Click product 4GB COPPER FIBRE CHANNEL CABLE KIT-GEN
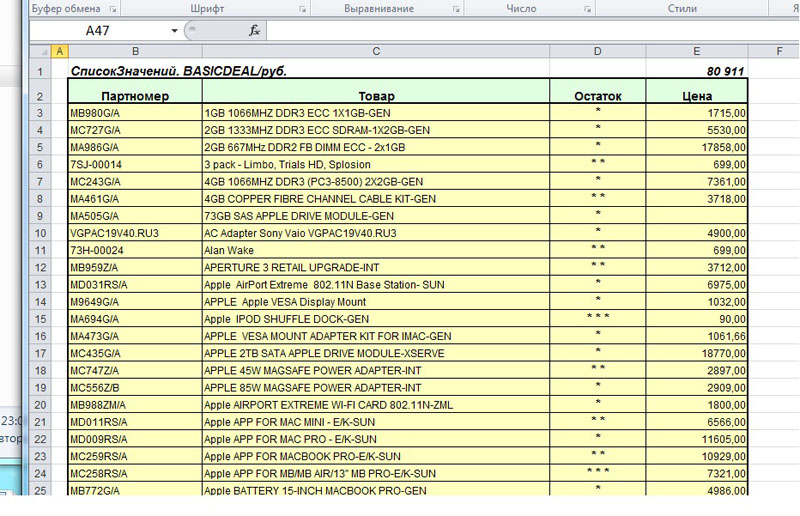The image size is (800, 516). pos(376,199)
